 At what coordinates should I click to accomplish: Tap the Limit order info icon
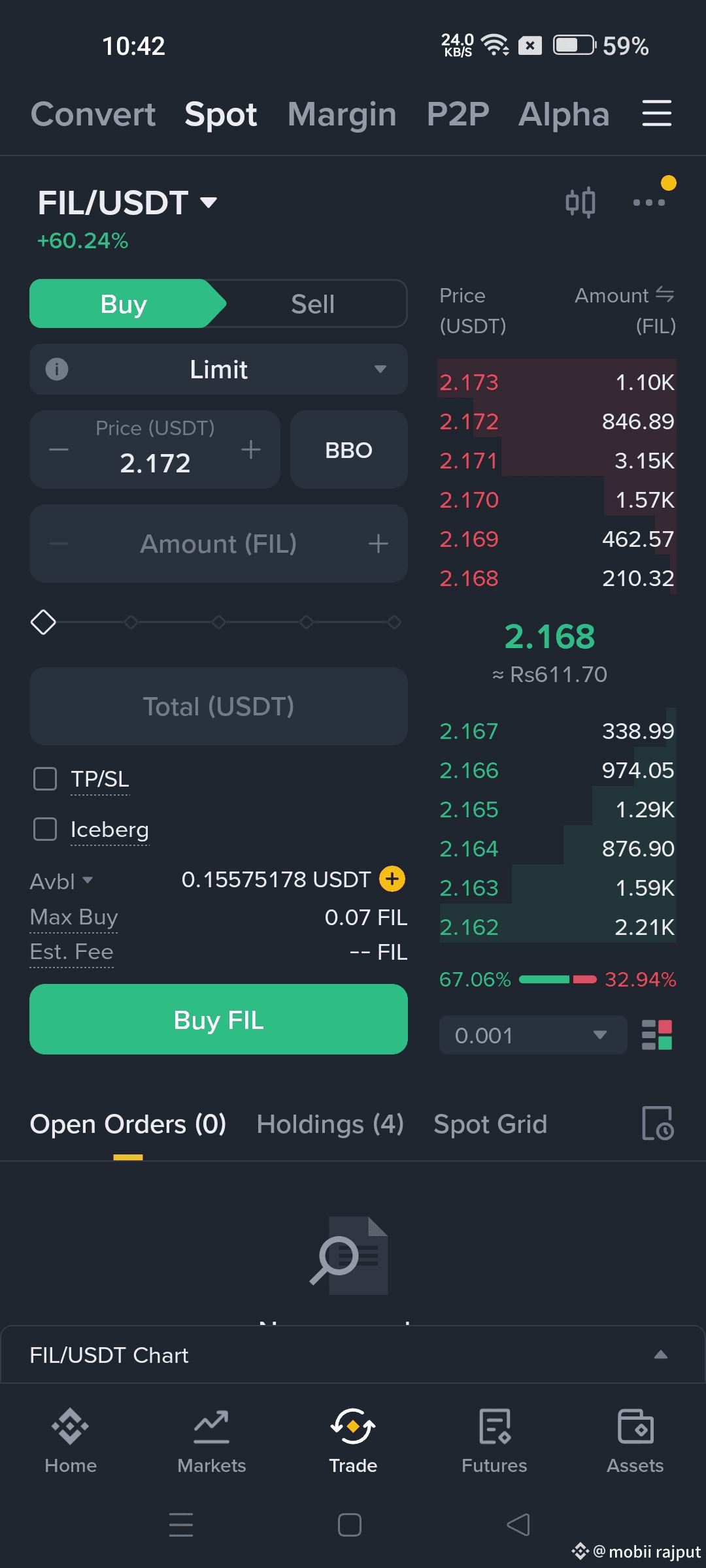pyautogui.click(x=57, y=369)
